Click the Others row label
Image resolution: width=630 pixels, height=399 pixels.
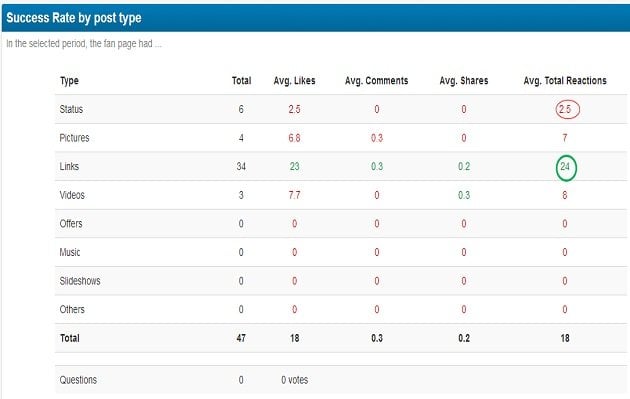(x=72, y=309)
